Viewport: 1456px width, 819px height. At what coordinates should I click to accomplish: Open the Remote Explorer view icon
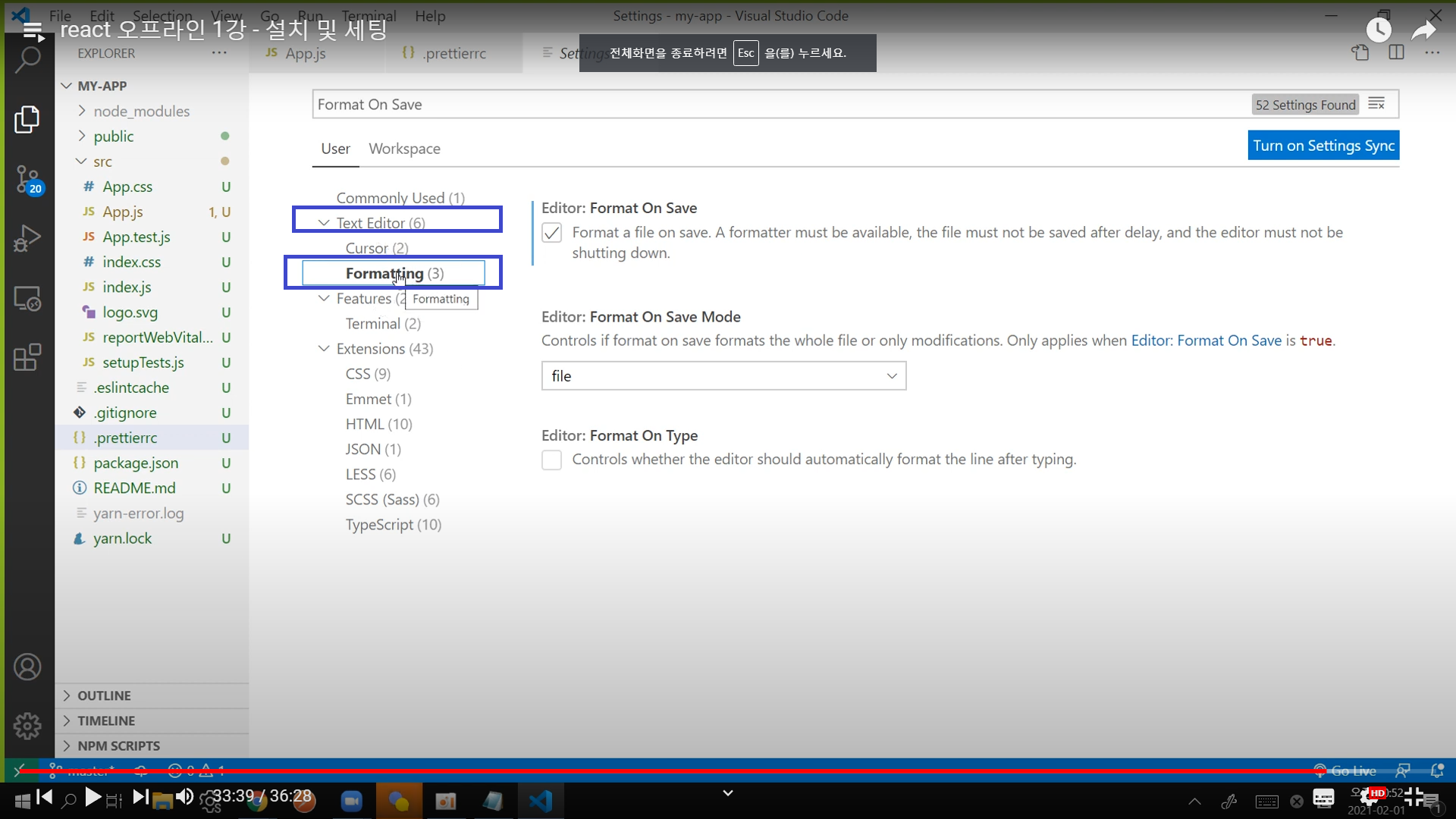[27, 298]
